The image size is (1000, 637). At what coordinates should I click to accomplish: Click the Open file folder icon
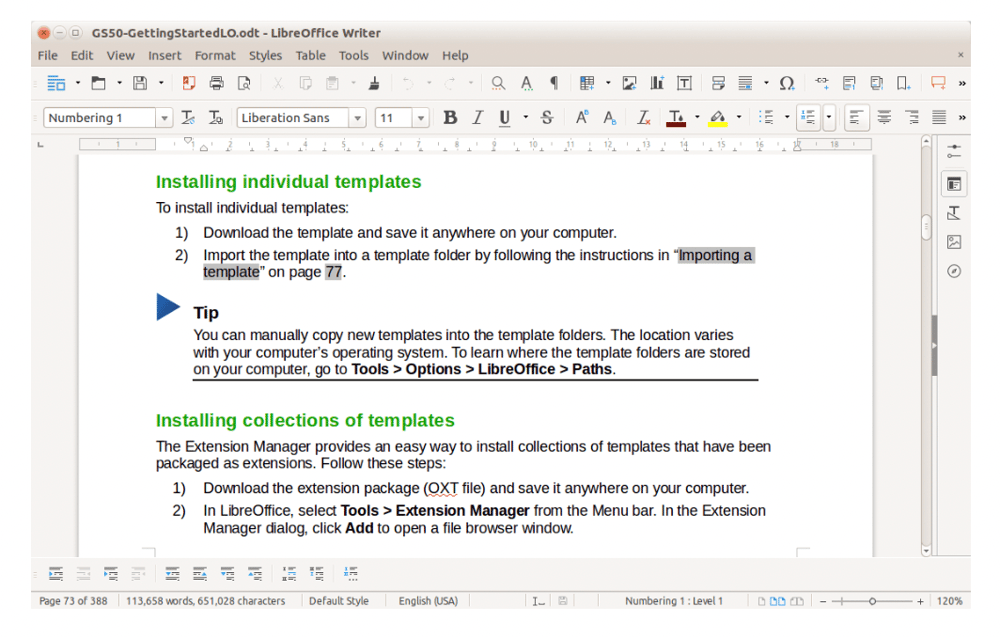pyautogui.click(x=98, y=83)
